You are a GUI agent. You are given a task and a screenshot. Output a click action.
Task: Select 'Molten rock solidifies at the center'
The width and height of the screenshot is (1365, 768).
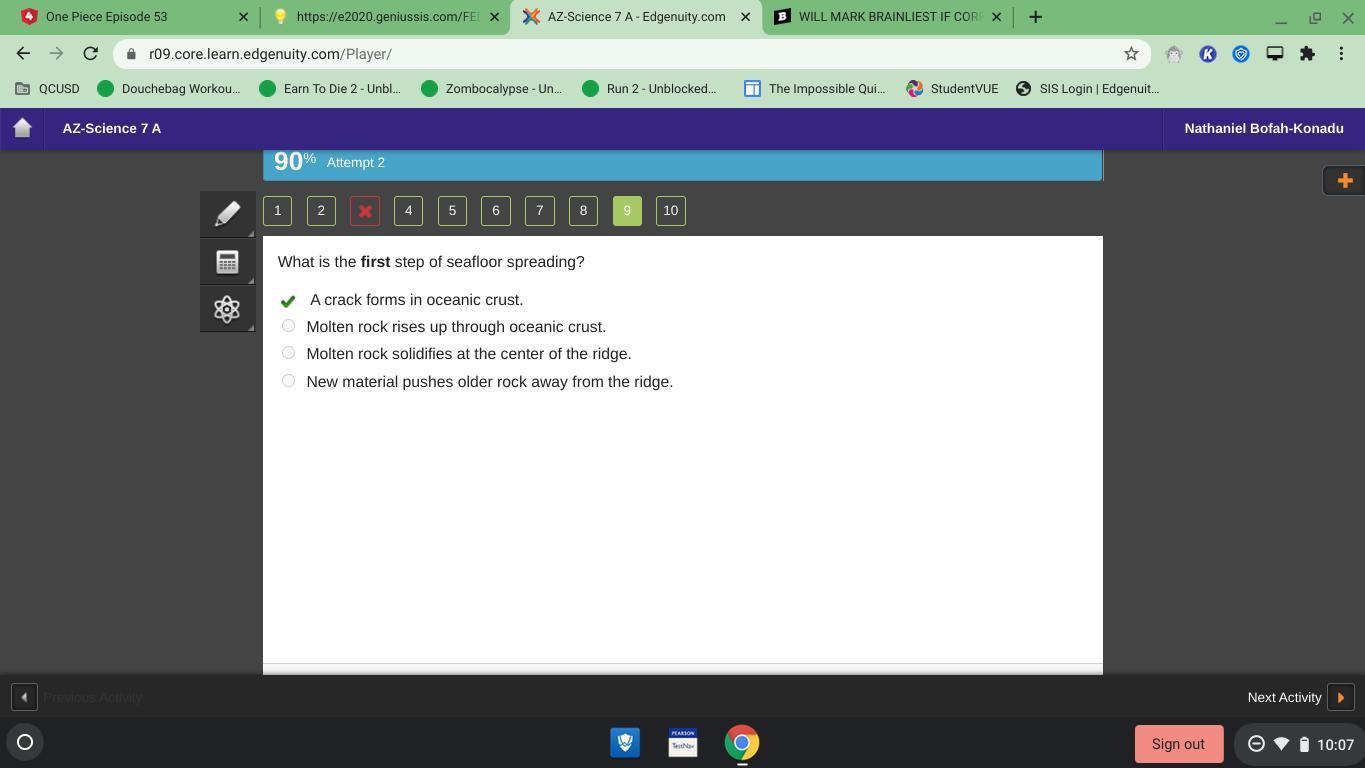point(288,353)
